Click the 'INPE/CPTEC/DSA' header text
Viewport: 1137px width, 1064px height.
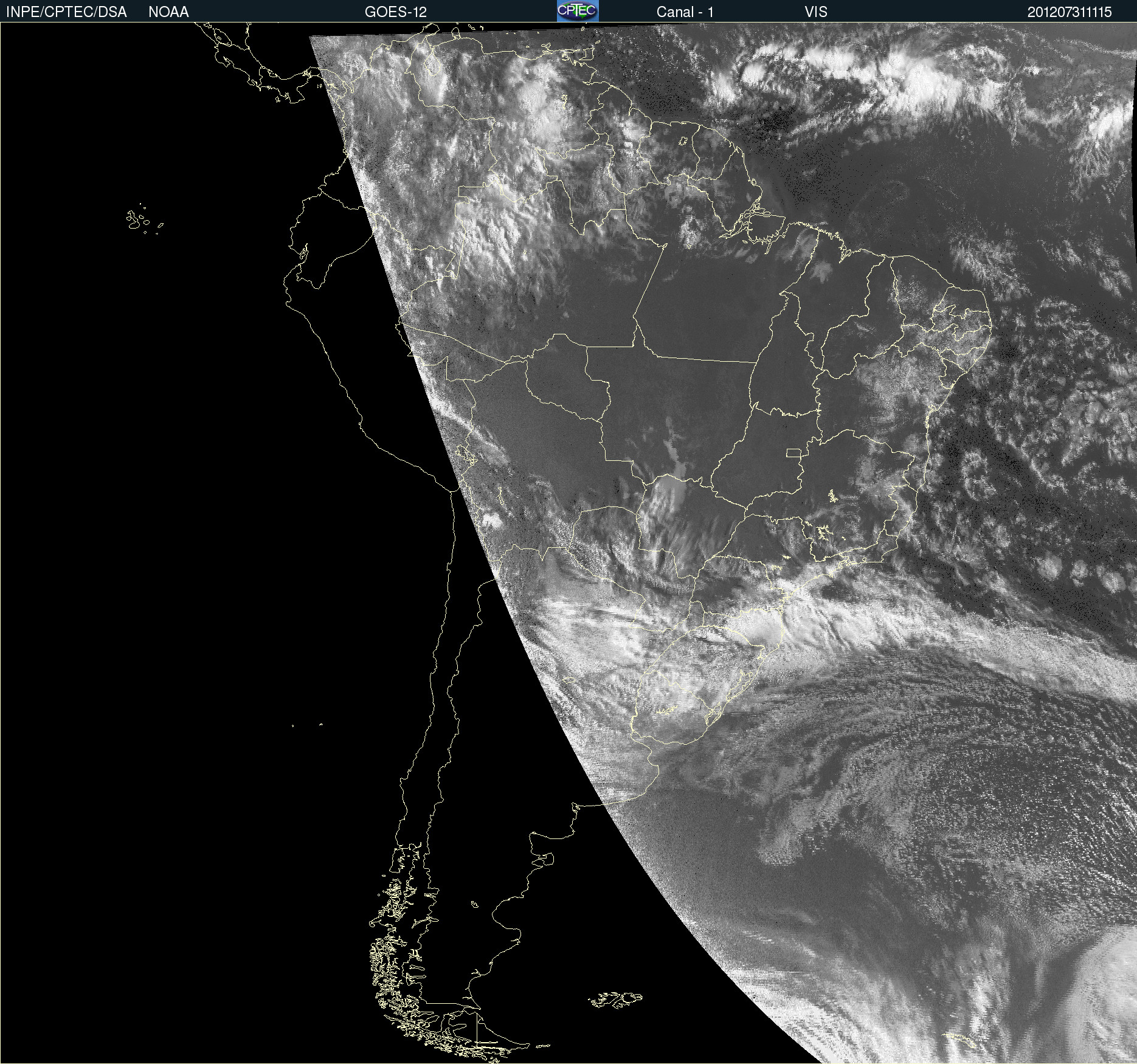66,12
